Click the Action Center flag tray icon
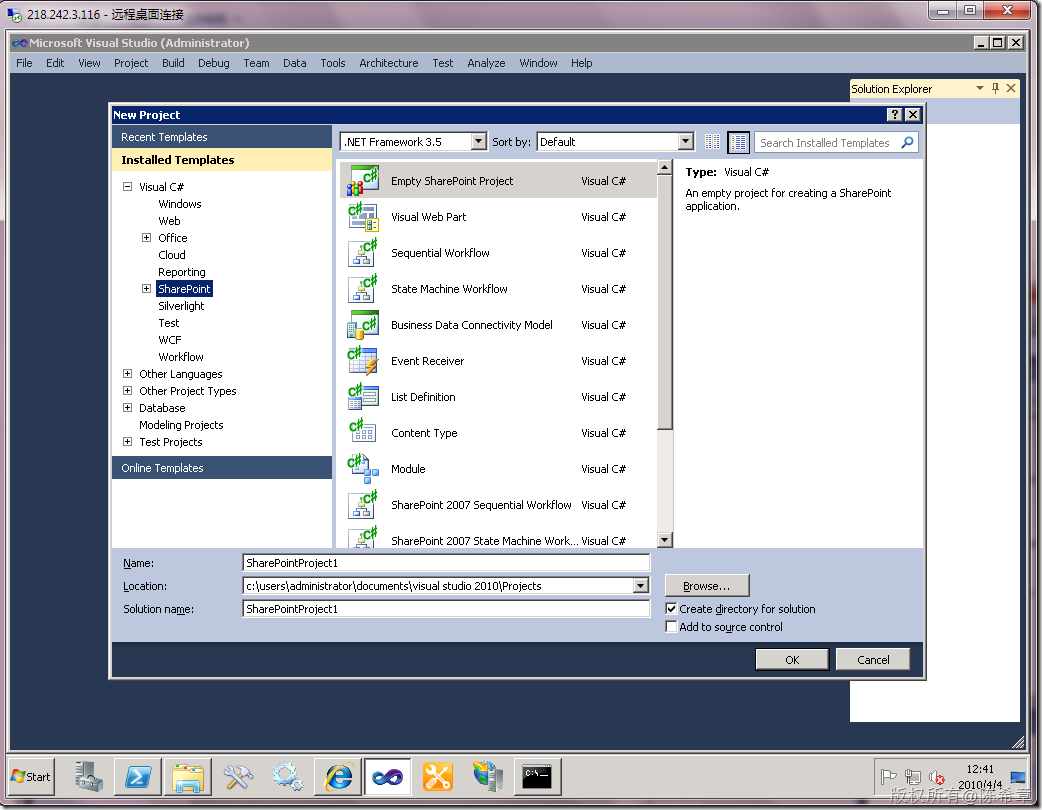Screen dimensions: 1042x810 (x=888, y=776)
